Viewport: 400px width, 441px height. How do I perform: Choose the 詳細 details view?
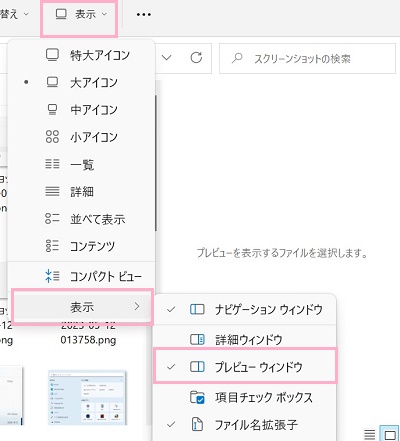[x=82, y=192]
